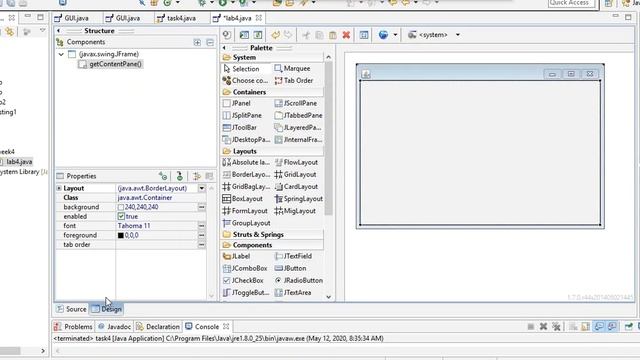This screenshot has width=640, height=360.
Task: Open the Problems view tab
Action: coord(73,327)
